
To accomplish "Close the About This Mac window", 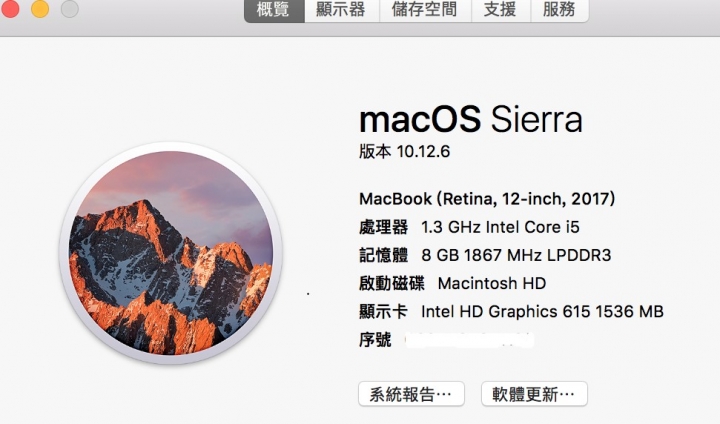I will [10, 8].
